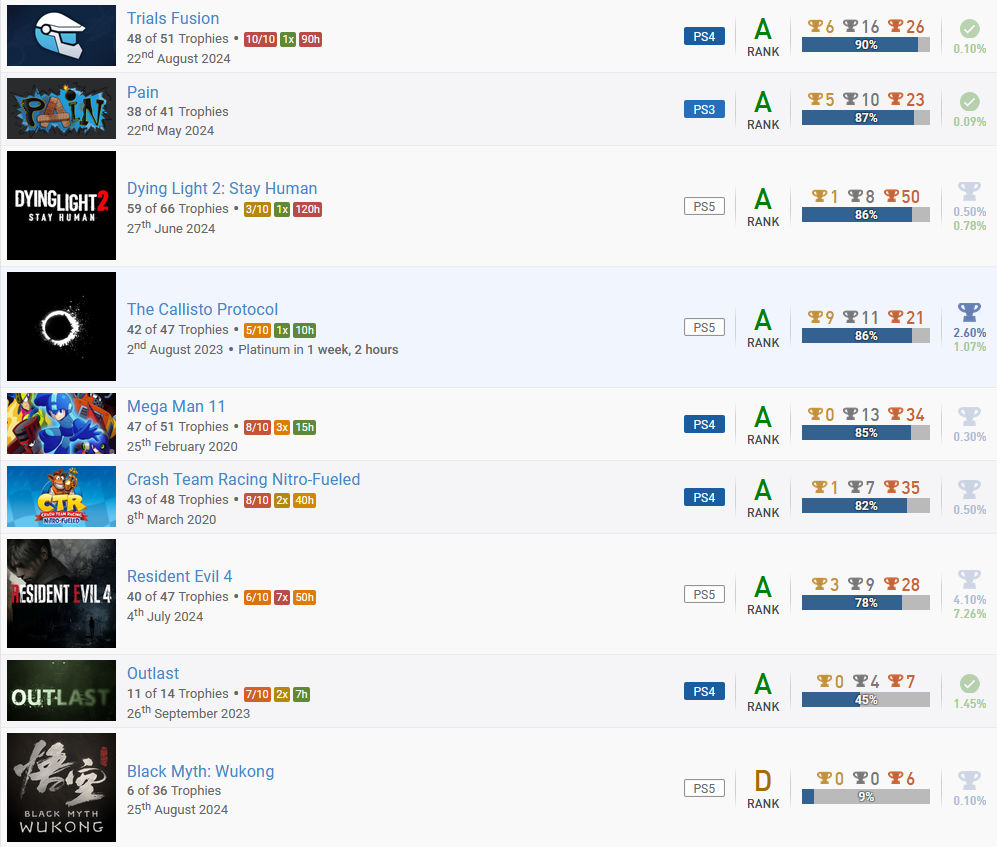The image size is (997, 847).
Task: Click the PS5 tag on Black Myth: Wukong
Action: pyautogui.click(x=704, y=788)
